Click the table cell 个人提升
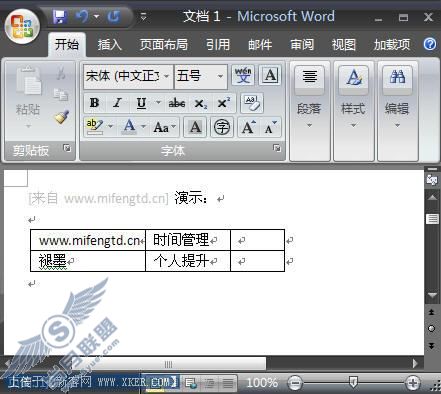Image resolution: width=441 pixels, height=394 pixels. pos(188,261)
